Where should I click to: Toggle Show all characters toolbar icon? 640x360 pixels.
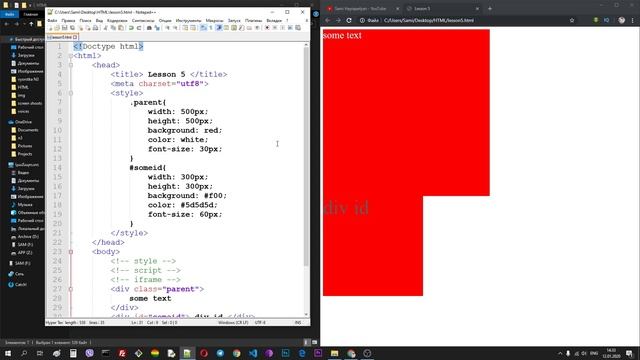[211, 28]
